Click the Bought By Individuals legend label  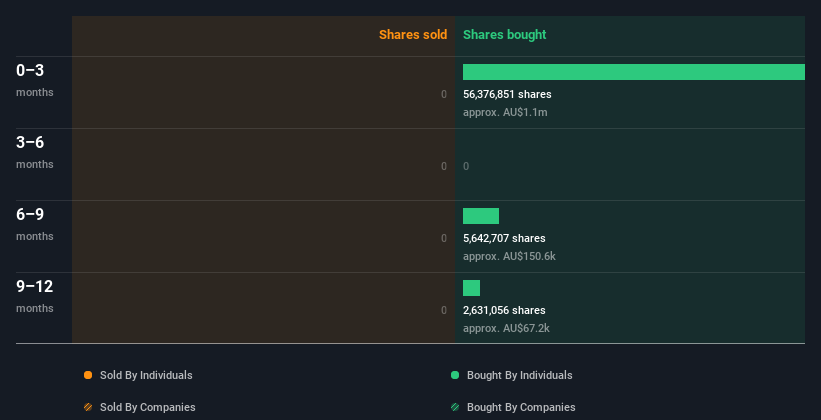click(519, 375)
